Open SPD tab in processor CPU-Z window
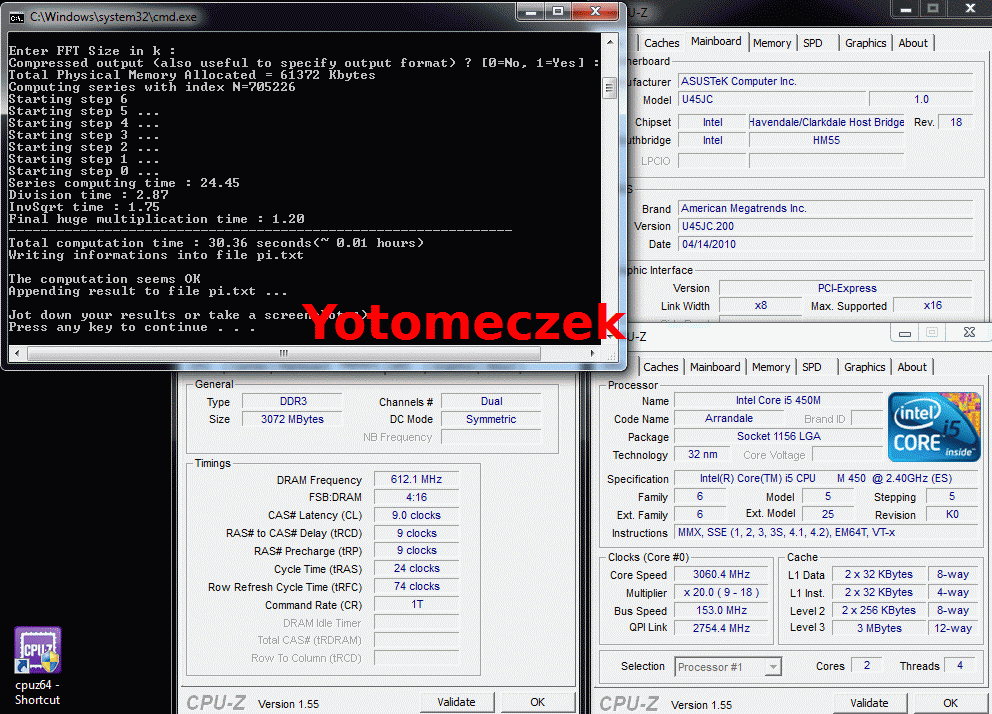This screenshot has width=992, height=714. 812,367
